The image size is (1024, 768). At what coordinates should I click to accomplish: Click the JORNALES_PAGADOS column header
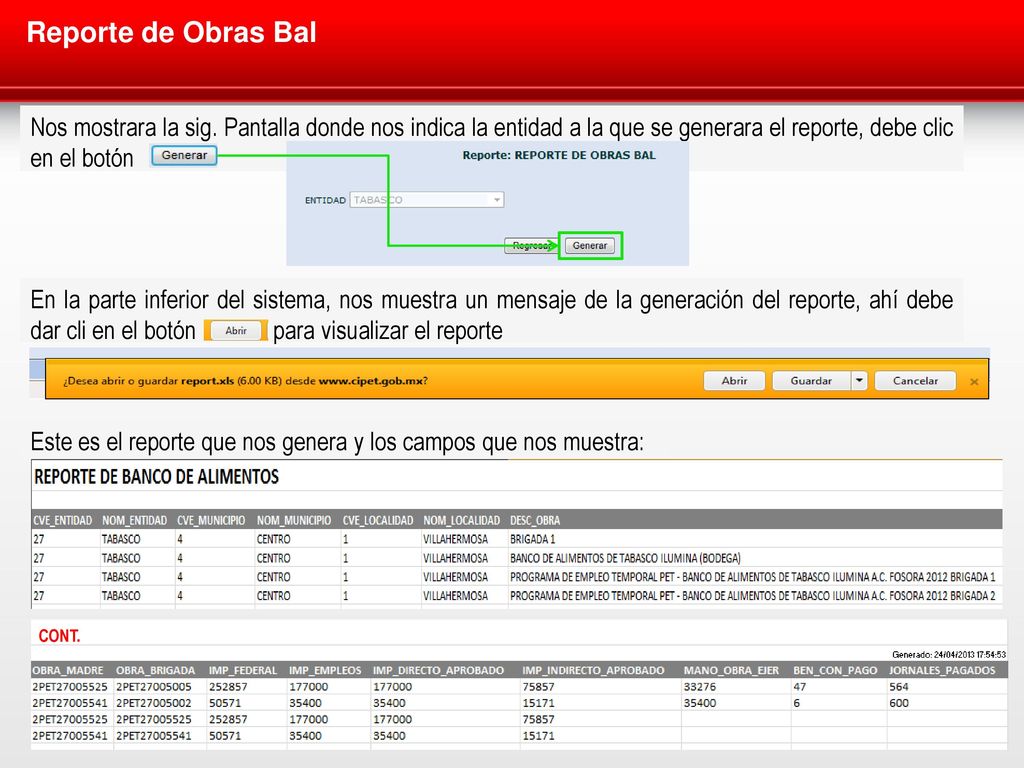tap(942, 671)
